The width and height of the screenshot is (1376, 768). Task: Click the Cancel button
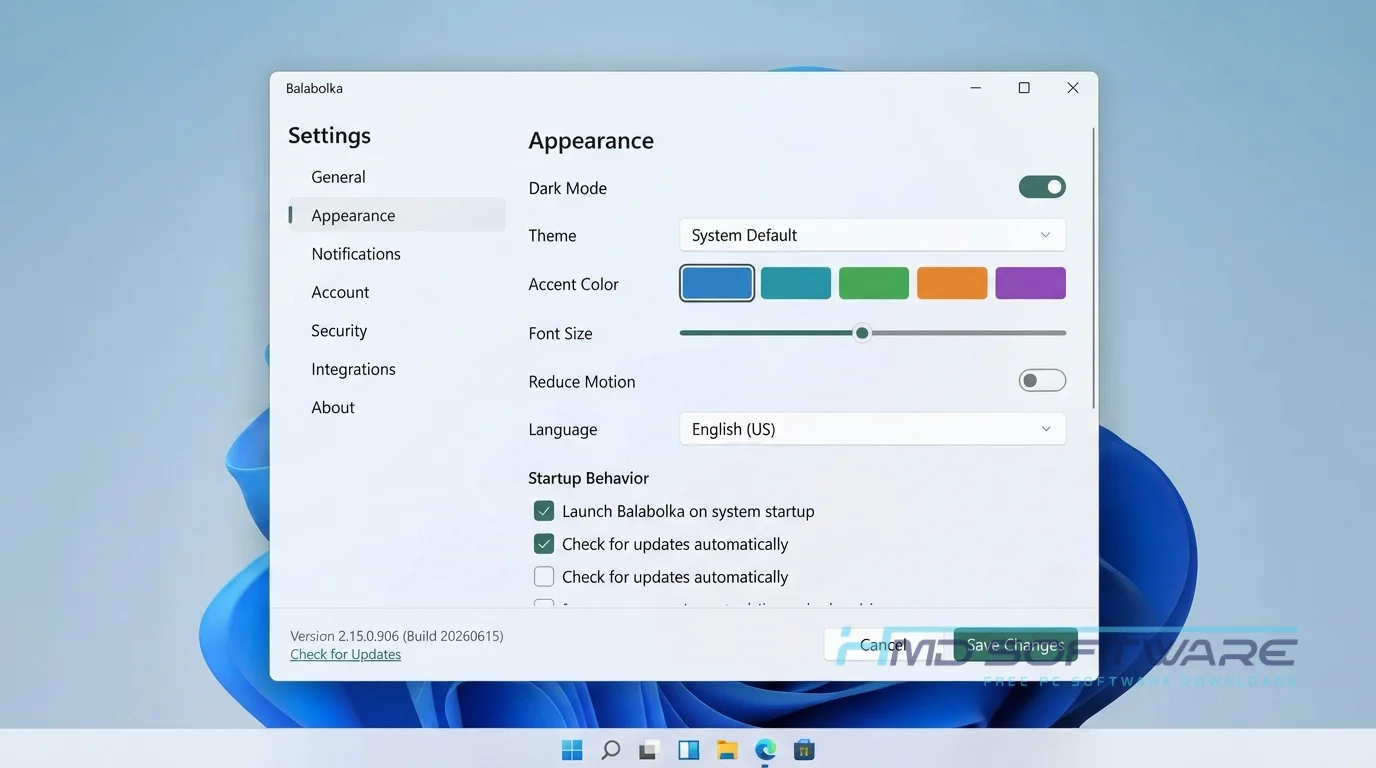pos(883,645)
